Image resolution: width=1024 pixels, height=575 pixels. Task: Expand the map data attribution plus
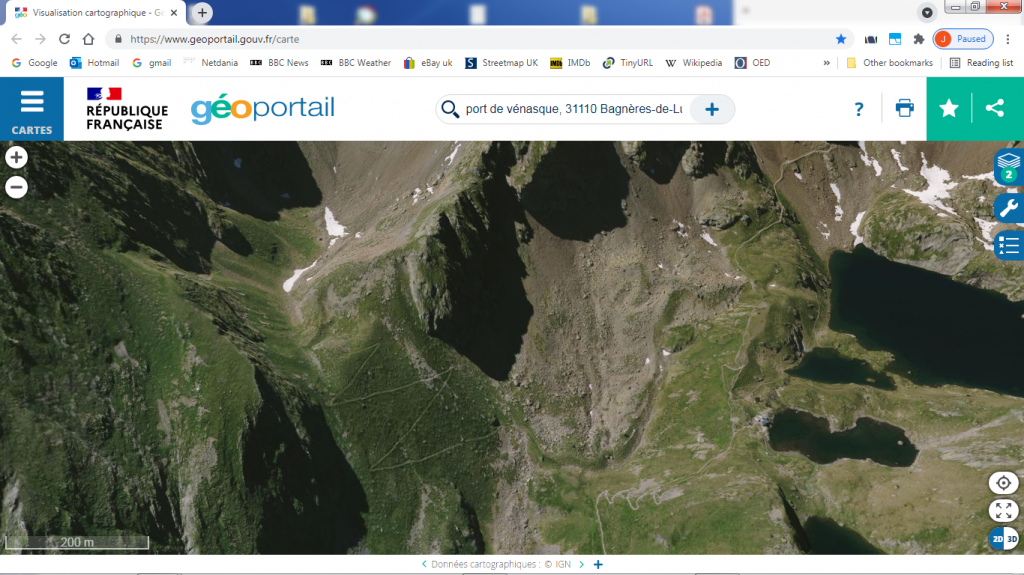[598, 565]
